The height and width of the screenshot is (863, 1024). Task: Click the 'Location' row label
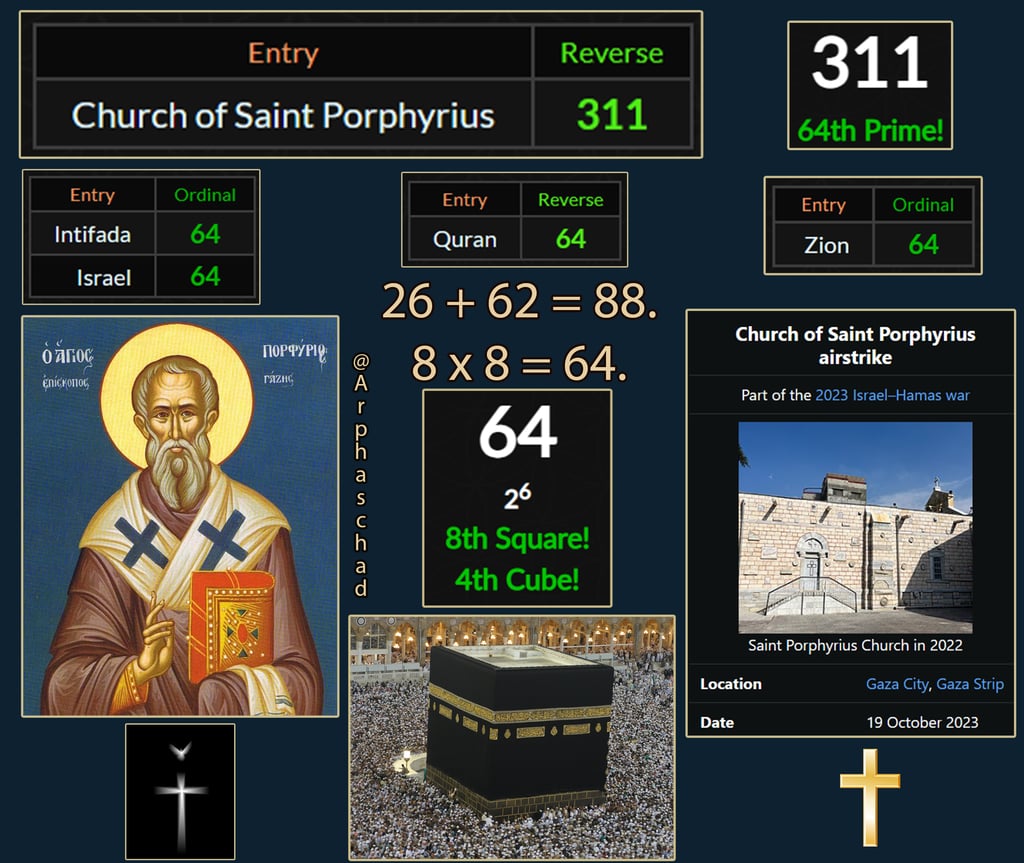click(731, 684)
